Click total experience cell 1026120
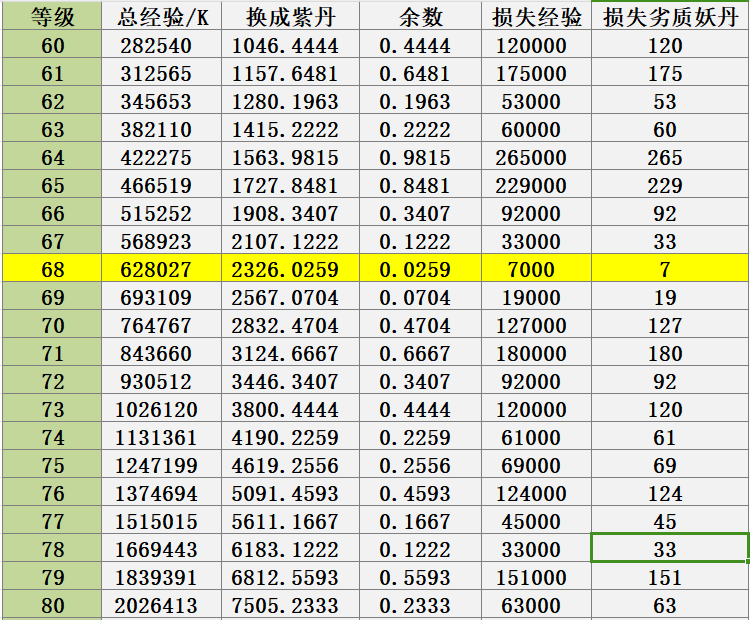This screenshot has width=750, height=620. [162, 409]
